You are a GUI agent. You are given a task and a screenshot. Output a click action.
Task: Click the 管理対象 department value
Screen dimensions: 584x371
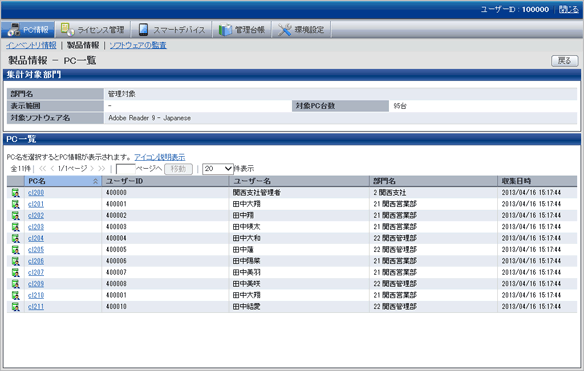pos(121,94)
